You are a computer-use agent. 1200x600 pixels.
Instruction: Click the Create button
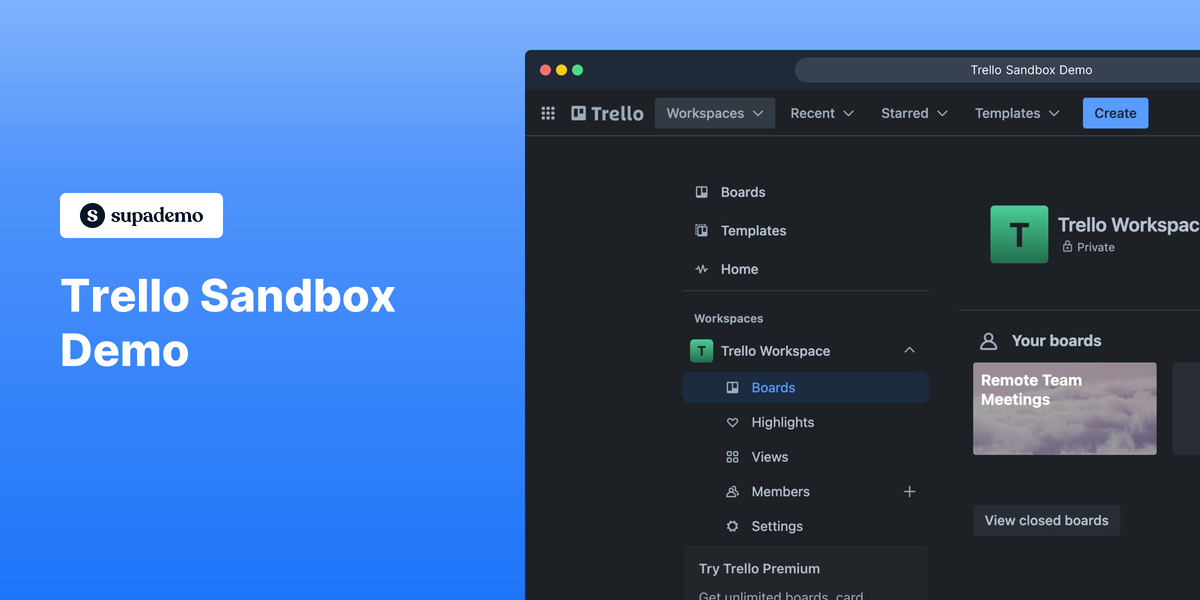pyautogui.click(x=1115, y=113)
